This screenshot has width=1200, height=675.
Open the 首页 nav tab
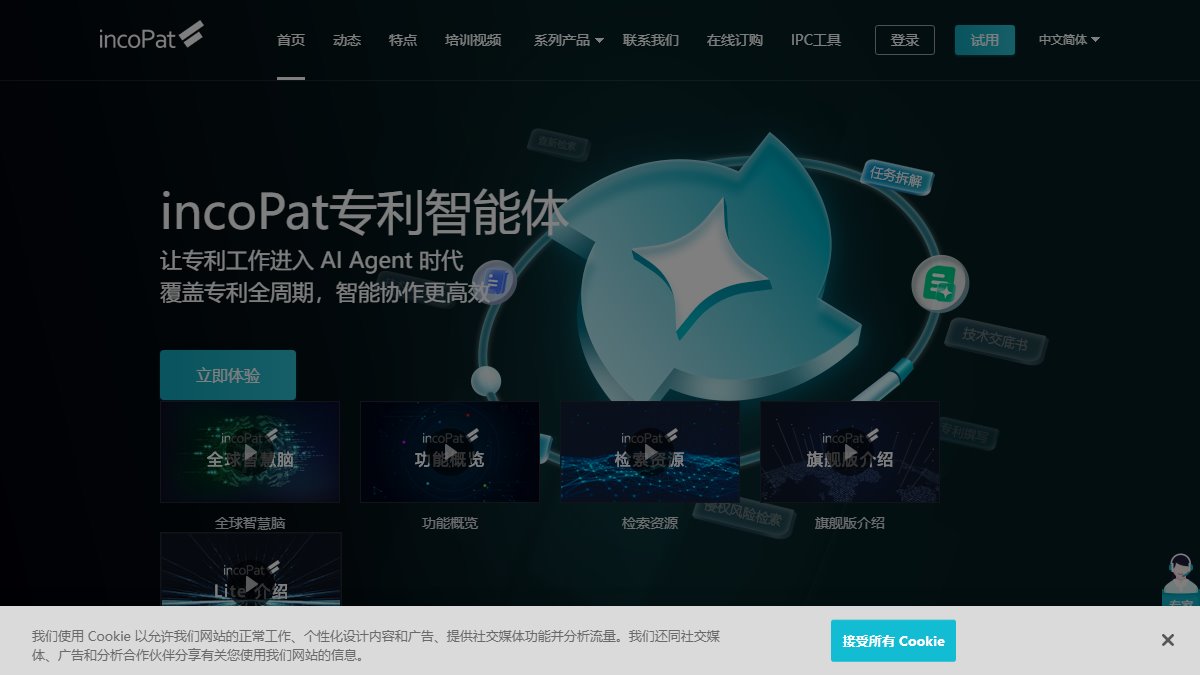(x=291, y=40)
